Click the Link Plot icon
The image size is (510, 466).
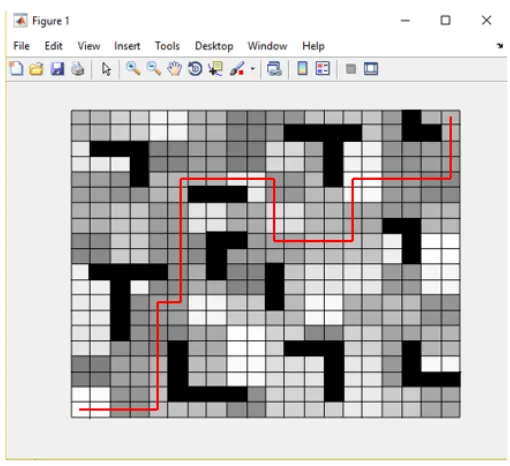point(274,69)
